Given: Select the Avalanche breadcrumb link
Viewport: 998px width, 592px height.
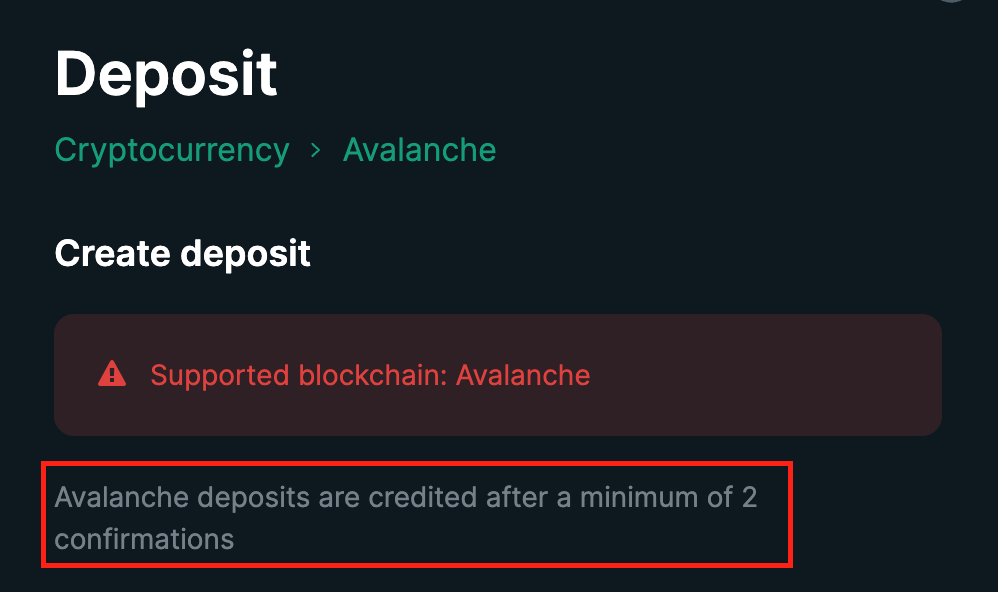Looking at the screenshot, I should 419,151.
